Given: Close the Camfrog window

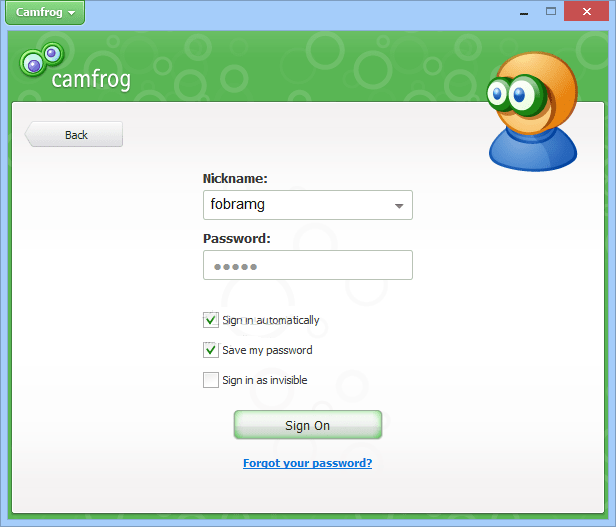Looking at the screenshot, I should coord(587,11).
